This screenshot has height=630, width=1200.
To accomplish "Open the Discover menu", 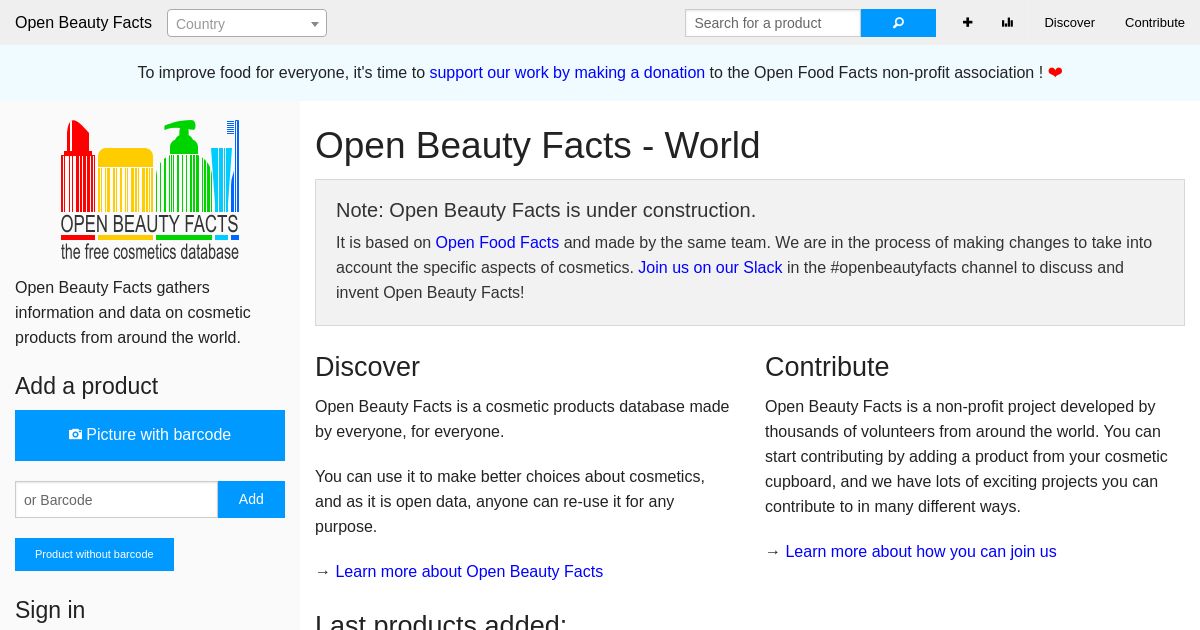I will pyautogui.click(x=1069, y=23).
